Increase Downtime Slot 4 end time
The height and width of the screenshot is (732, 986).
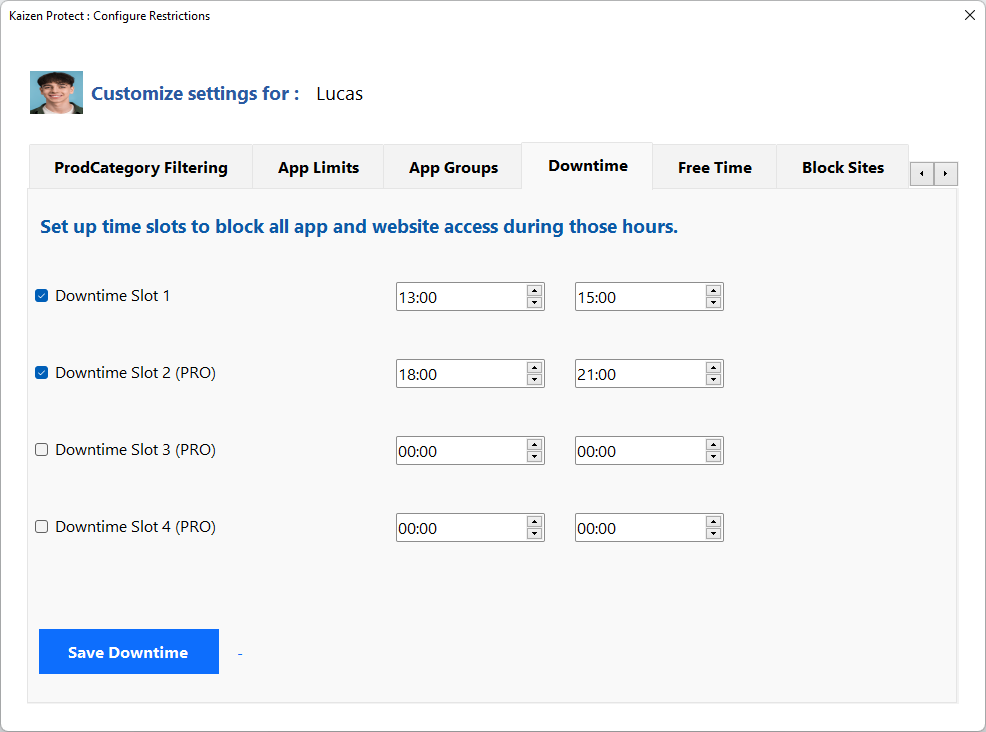tap(713, 522)
